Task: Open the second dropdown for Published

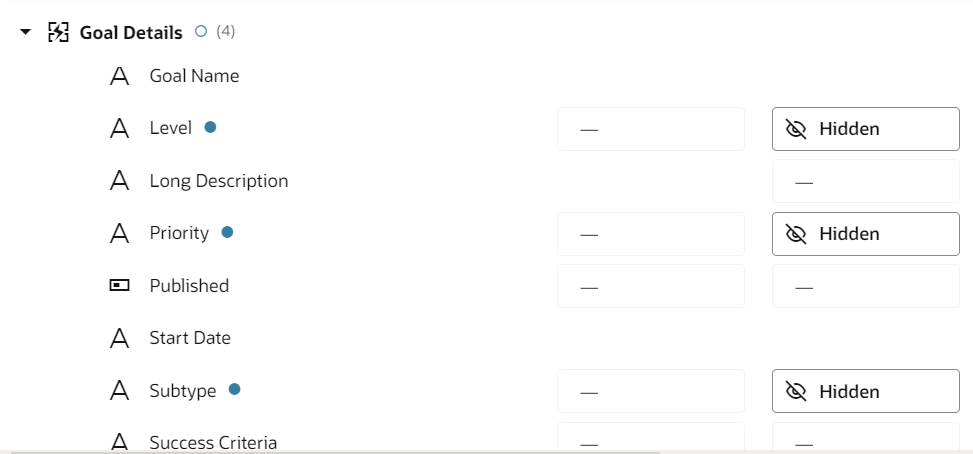Action: (866, 286)
